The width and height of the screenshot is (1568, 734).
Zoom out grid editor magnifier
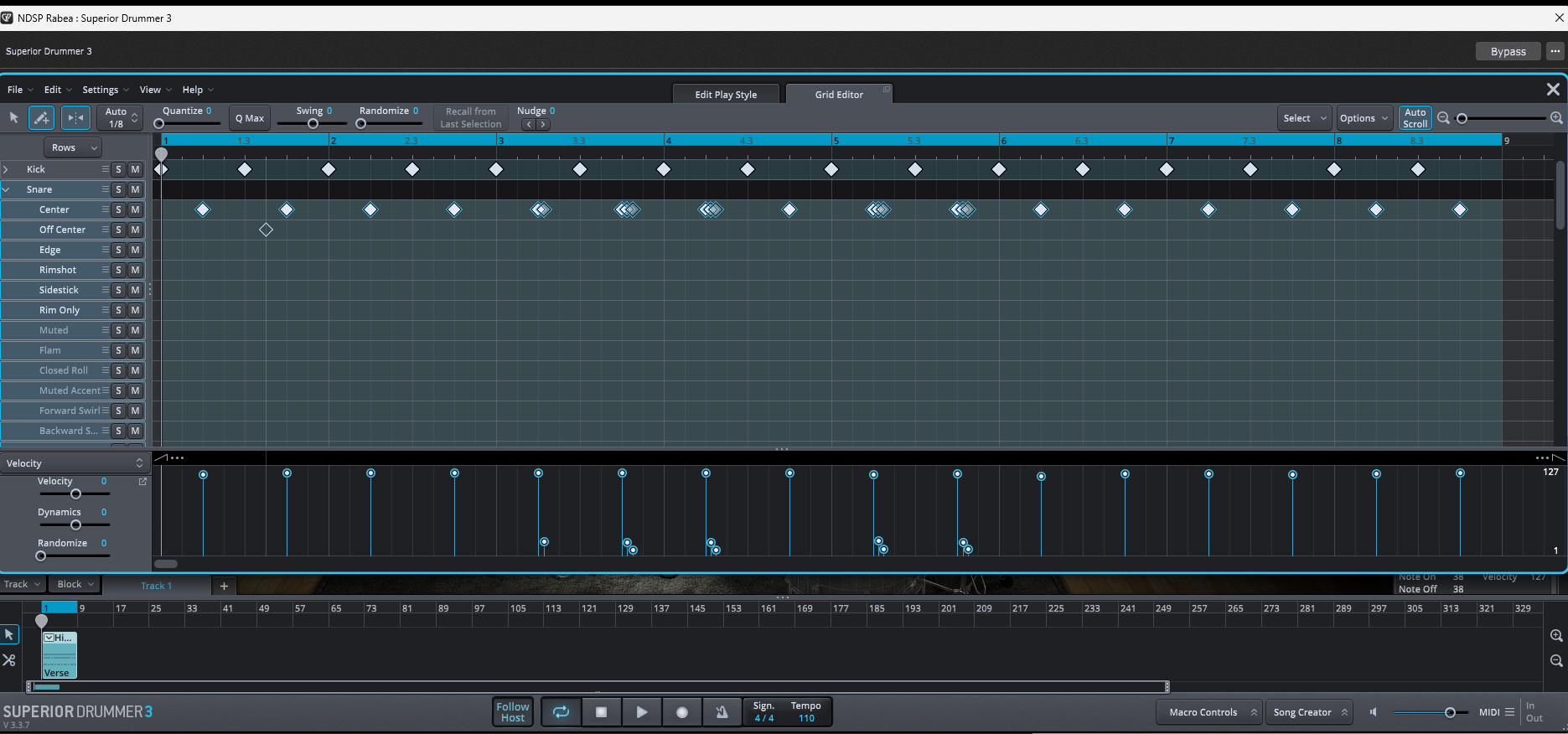point(1443,118)
